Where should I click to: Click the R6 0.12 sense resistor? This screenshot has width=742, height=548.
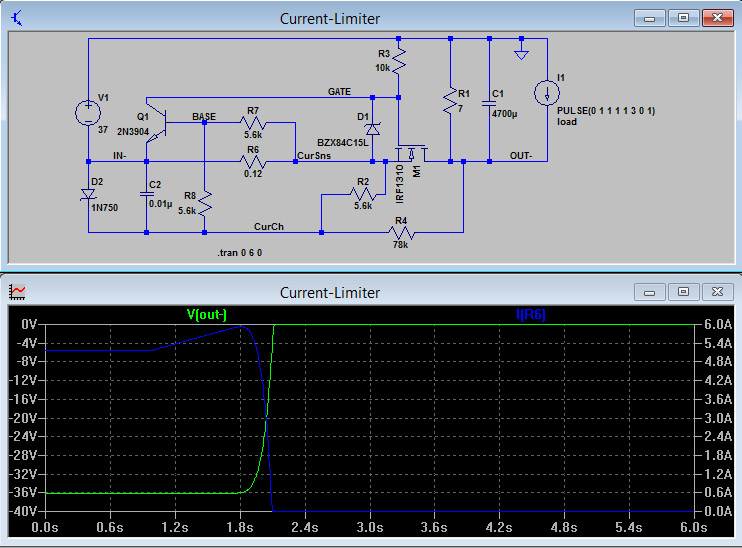[251, 160]
